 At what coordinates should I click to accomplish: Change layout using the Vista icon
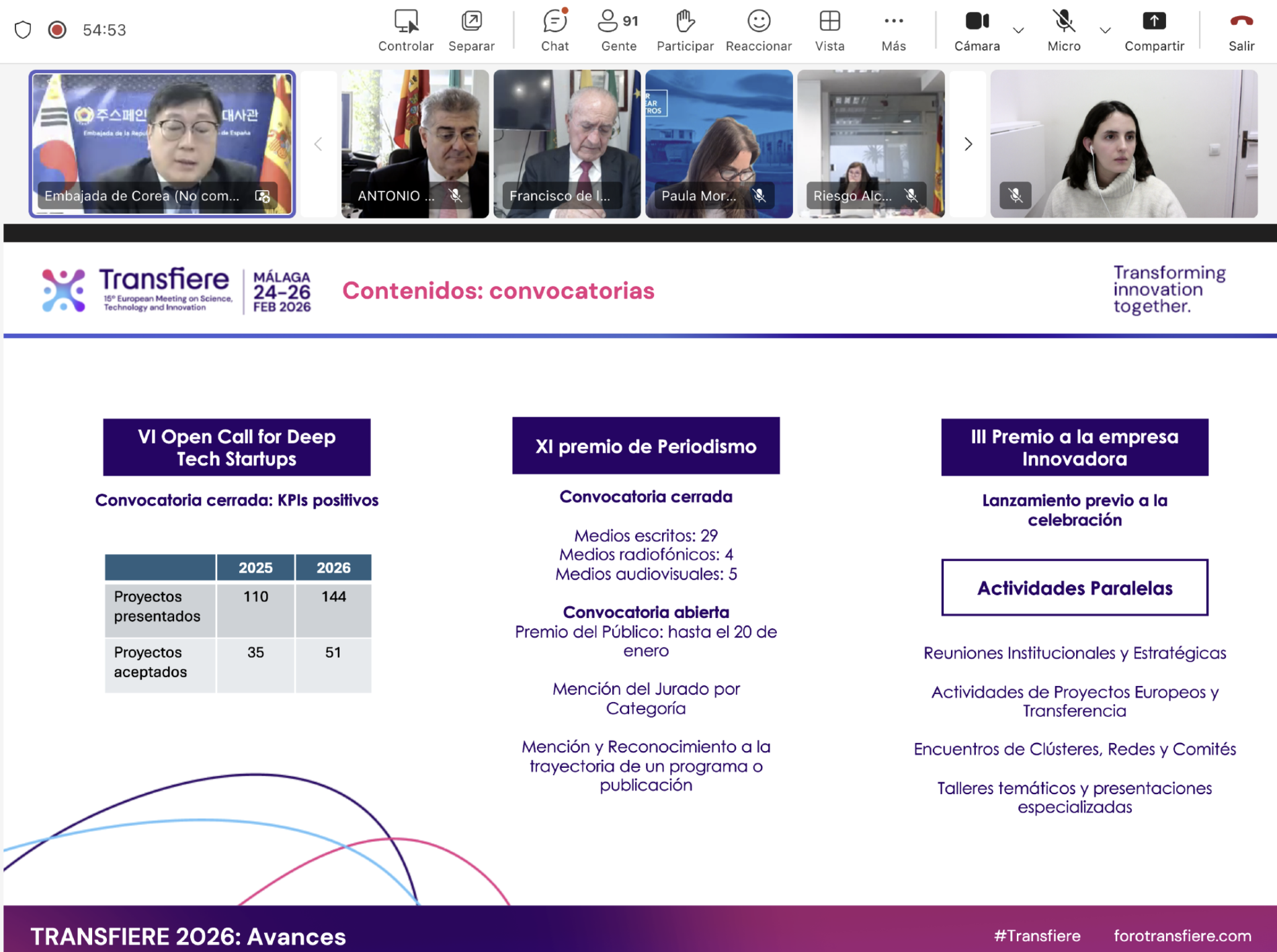pyautogui.click(x=829, y=30)
